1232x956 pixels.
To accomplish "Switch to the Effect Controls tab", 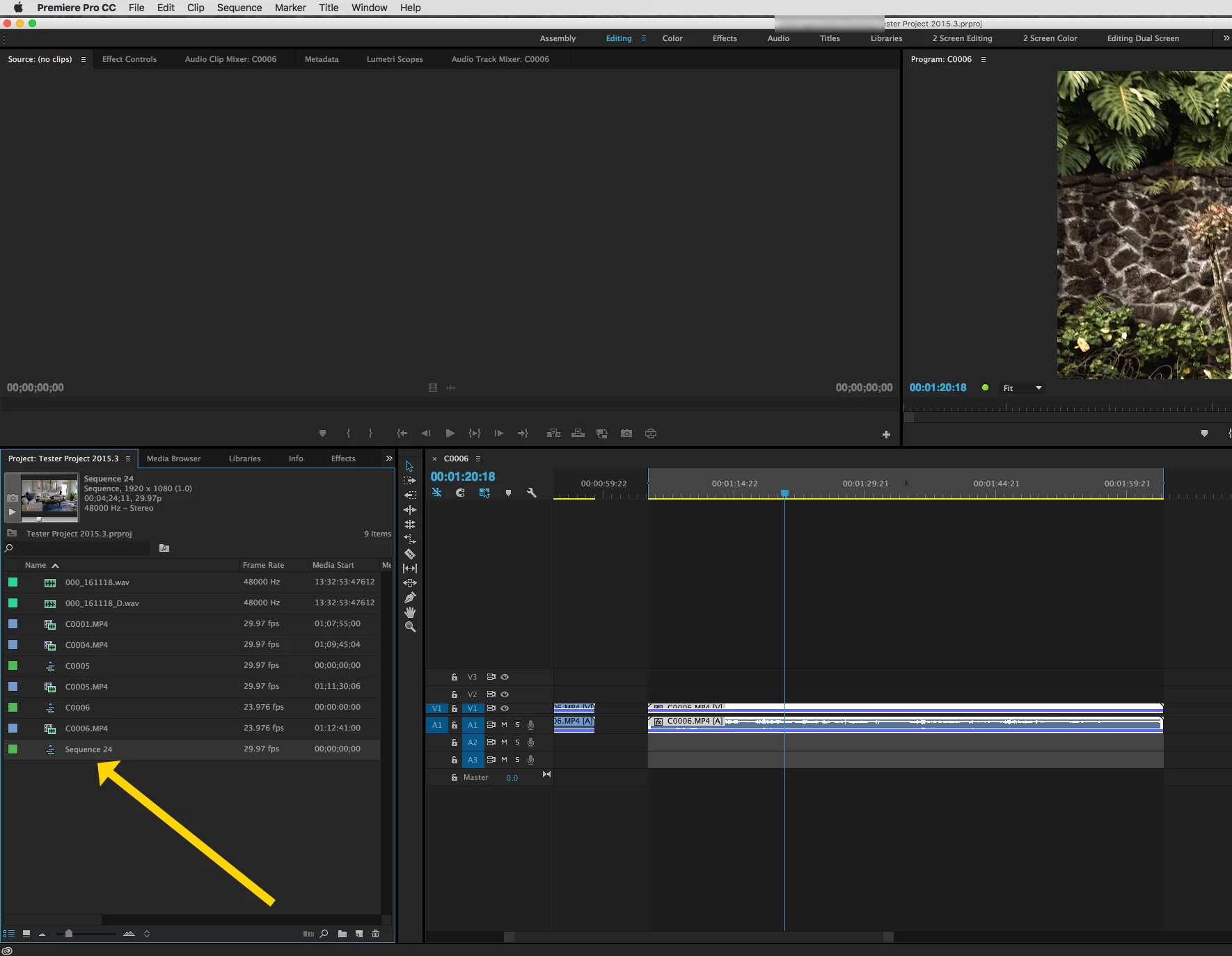I will [x=129, y=59].
